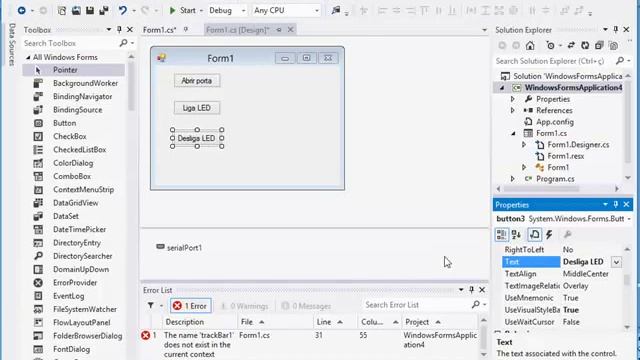The image size is (640, 360).
Task: Close the Form1.cs [Design] tab
Action: pos(291,29)
